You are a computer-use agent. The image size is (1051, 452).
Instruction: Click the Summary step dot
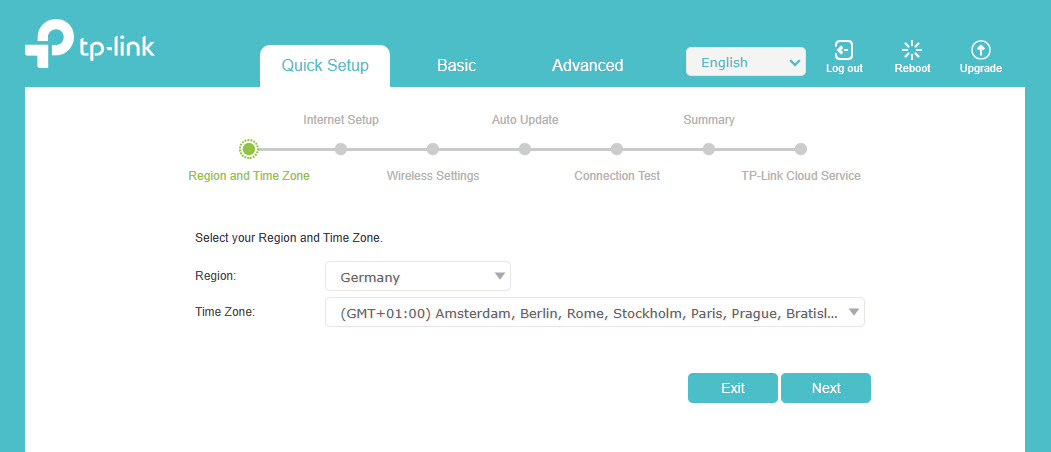coord(709,149)
